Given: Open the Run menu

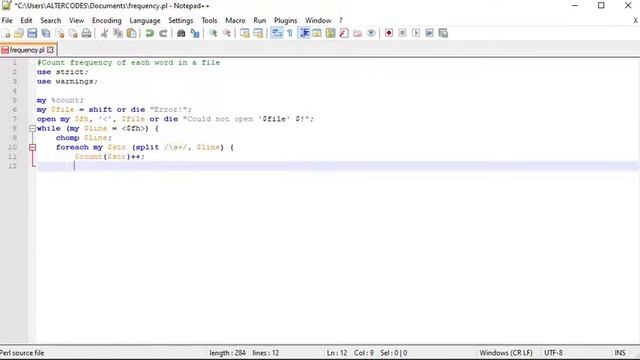Looking at the screenshot, I should 260,20.
